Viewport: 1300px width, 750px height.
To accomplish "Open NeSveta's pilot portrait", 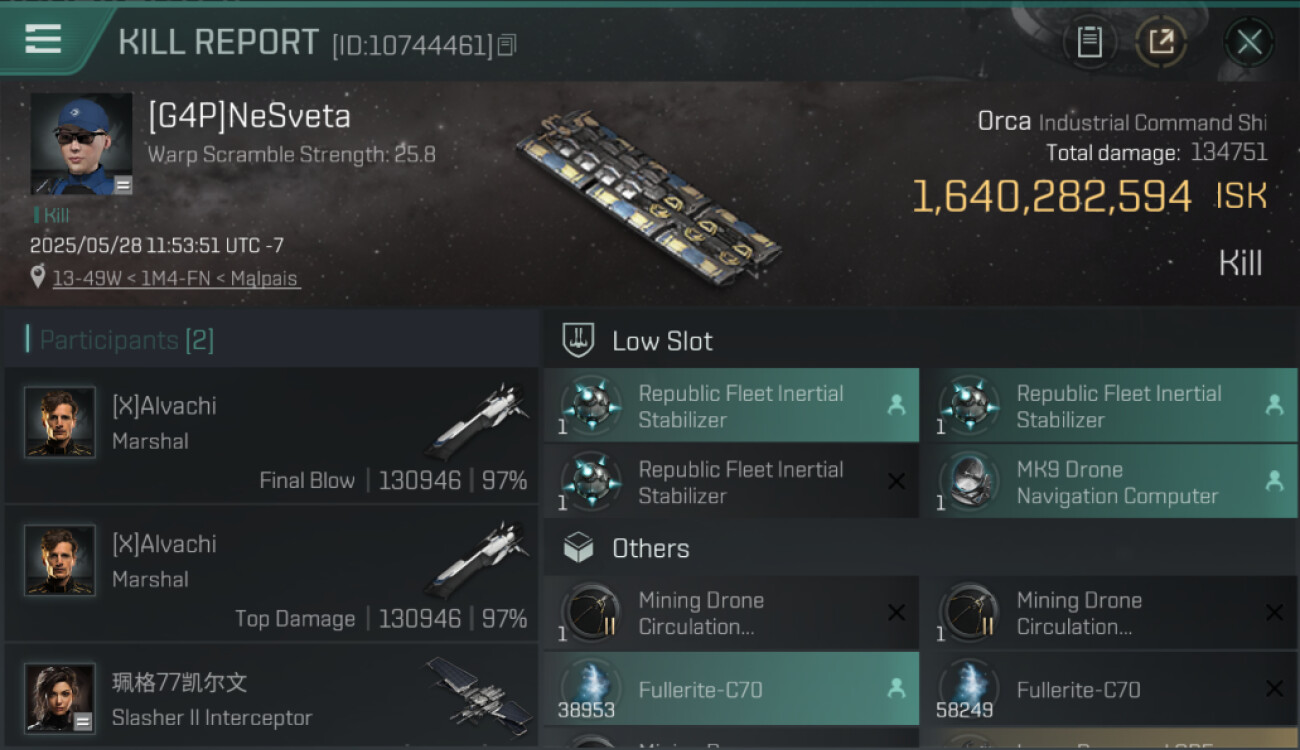I will click(x=81, y=144).
